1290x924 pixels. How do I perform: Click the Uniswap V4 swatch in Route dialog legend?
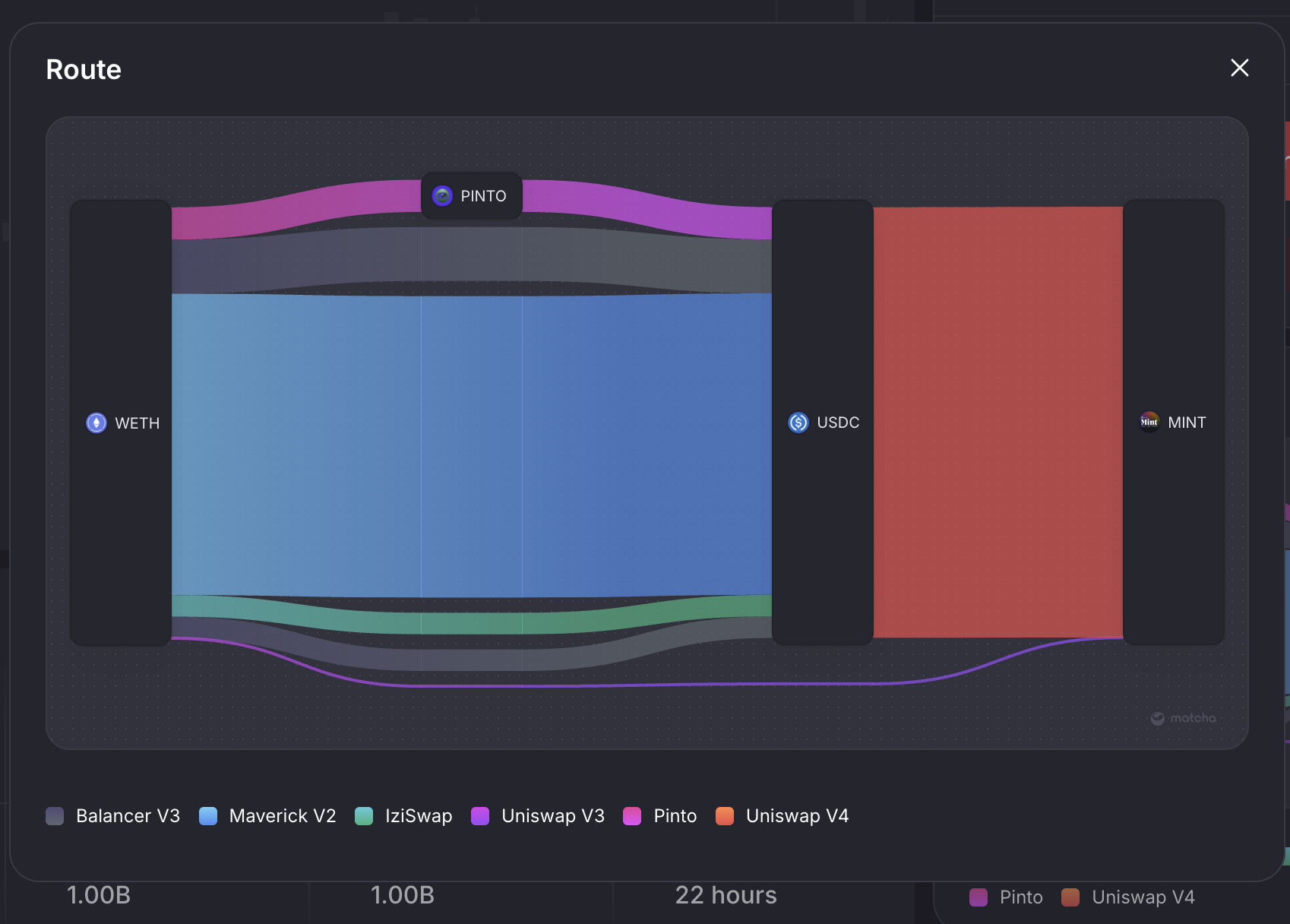click(x=725, y=816)
